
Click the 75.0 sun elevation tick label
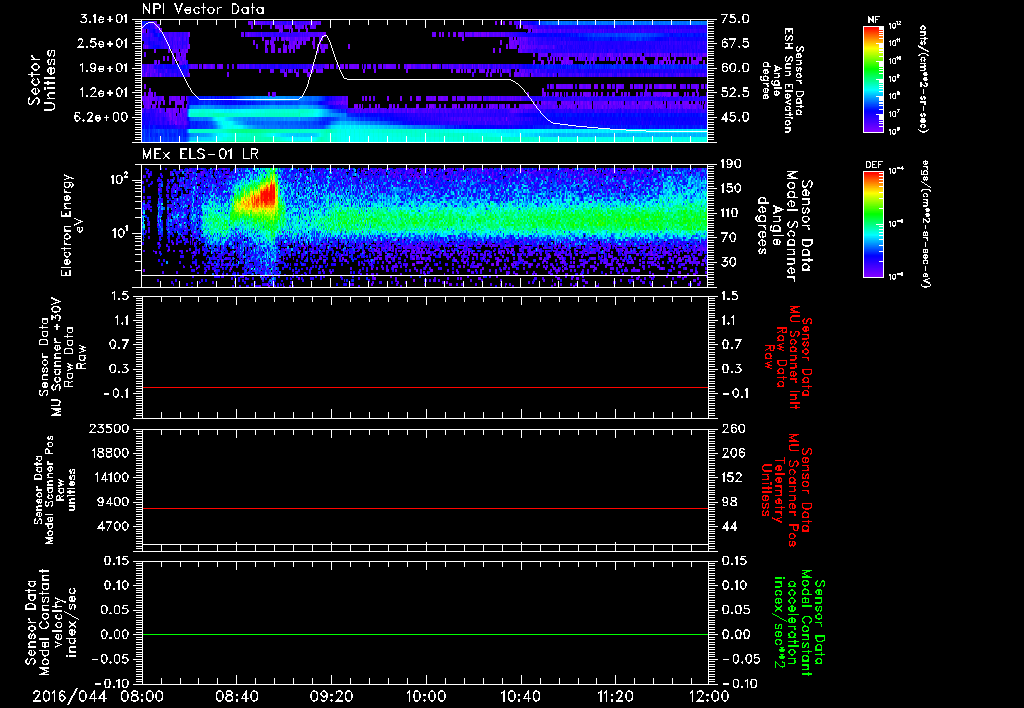(735, 19)
